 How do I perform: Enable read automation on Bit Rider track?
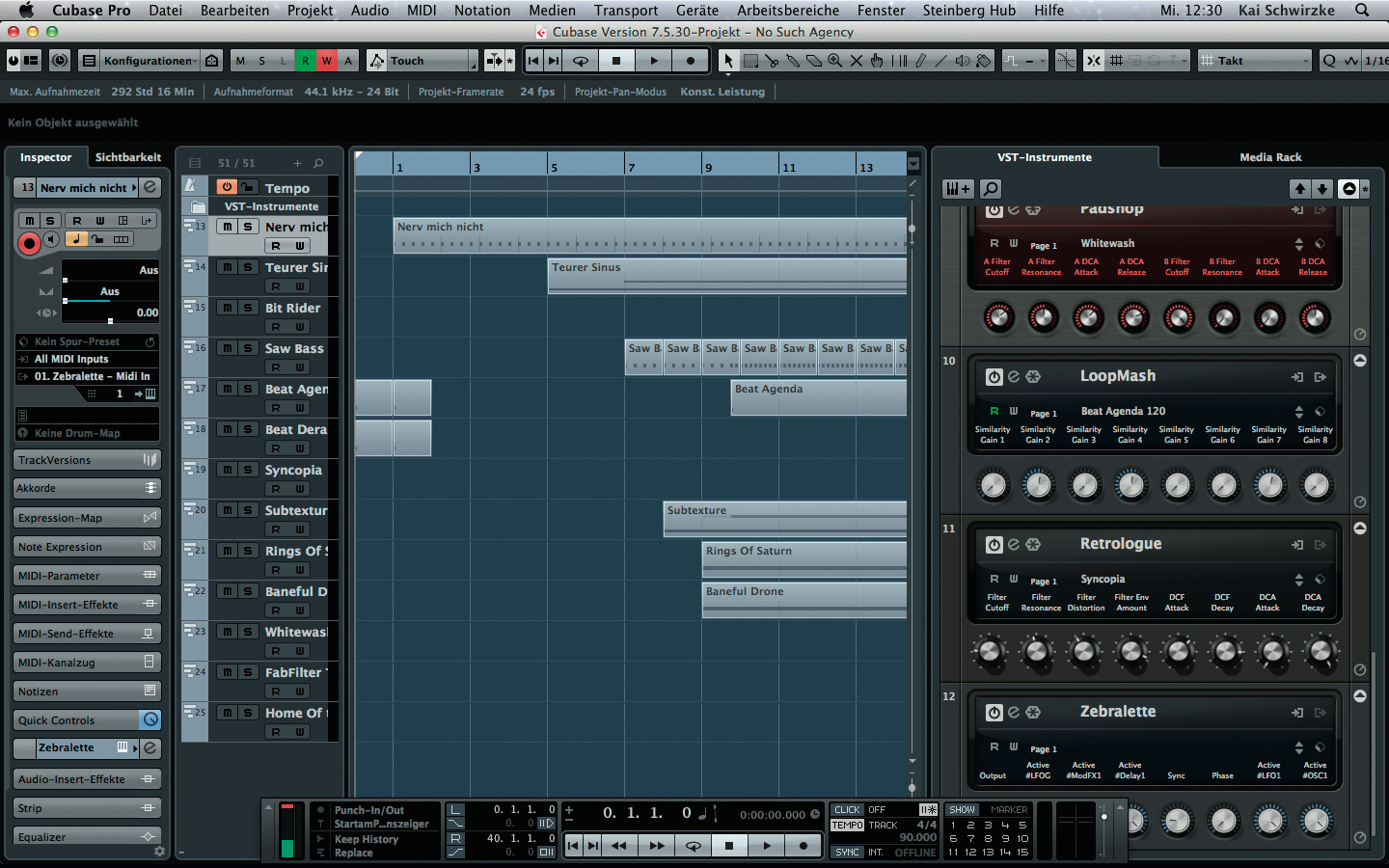(x=276, y=327)
